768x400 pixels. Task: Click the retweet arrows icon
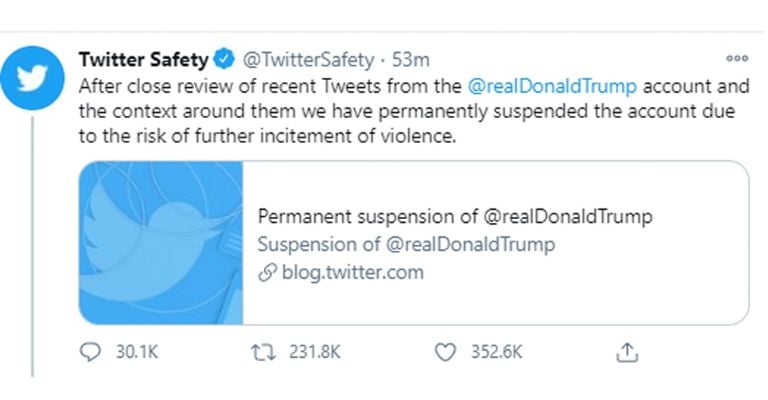click(264, 352)
